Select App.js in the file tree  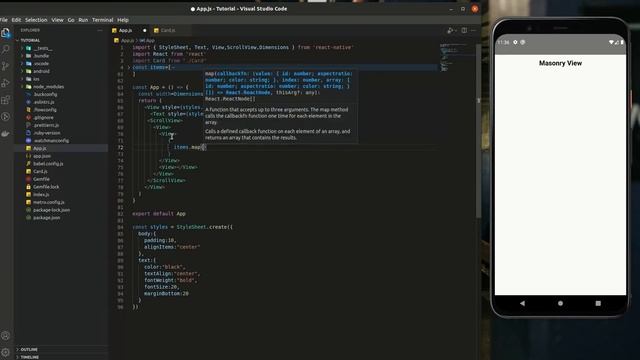40,149
